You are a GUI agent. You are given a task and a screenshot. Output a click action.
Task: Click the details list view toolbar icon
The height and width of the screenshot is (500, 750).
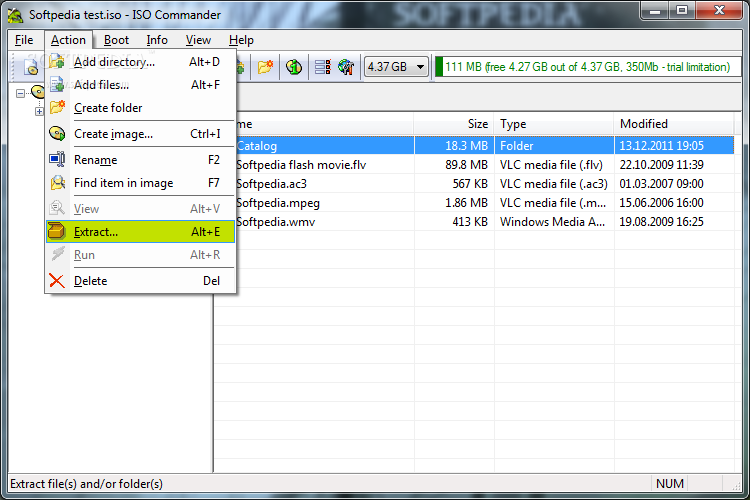coord(322,67)
